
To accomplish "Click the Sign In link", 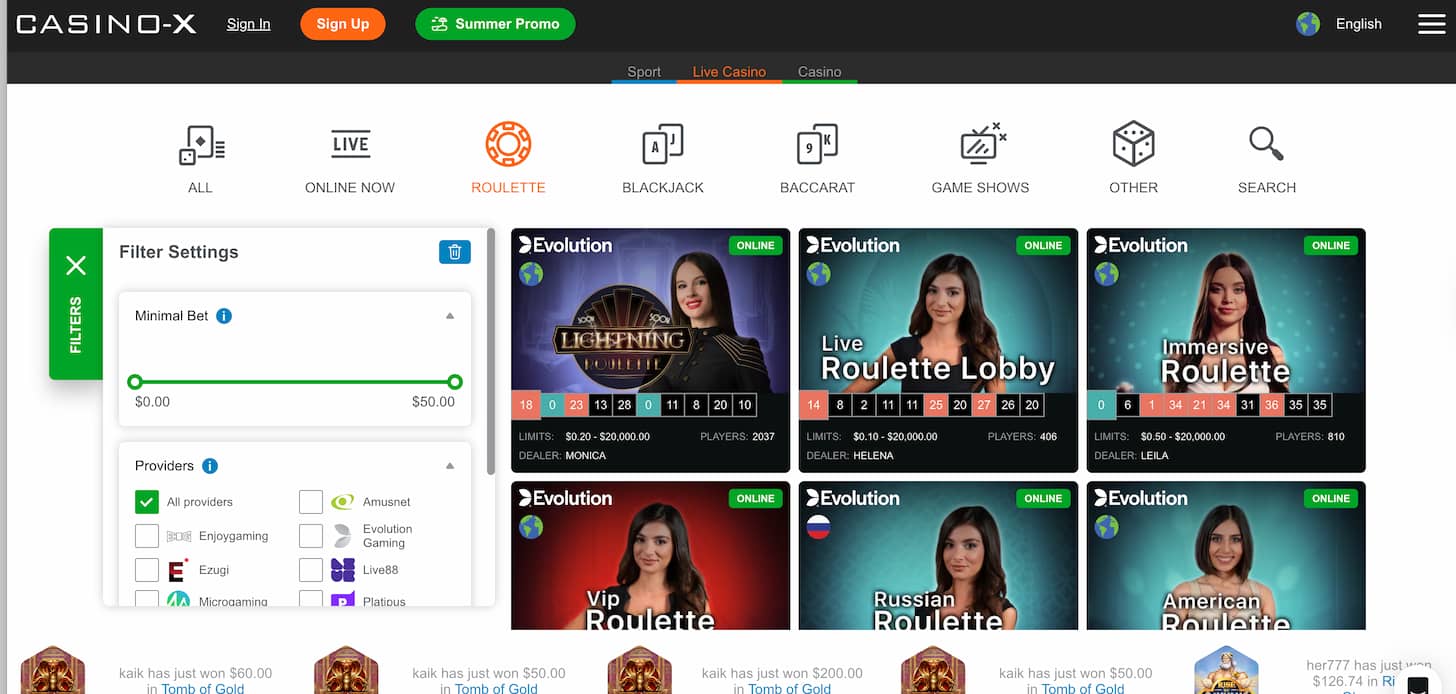I will click(x=248, y=24).
